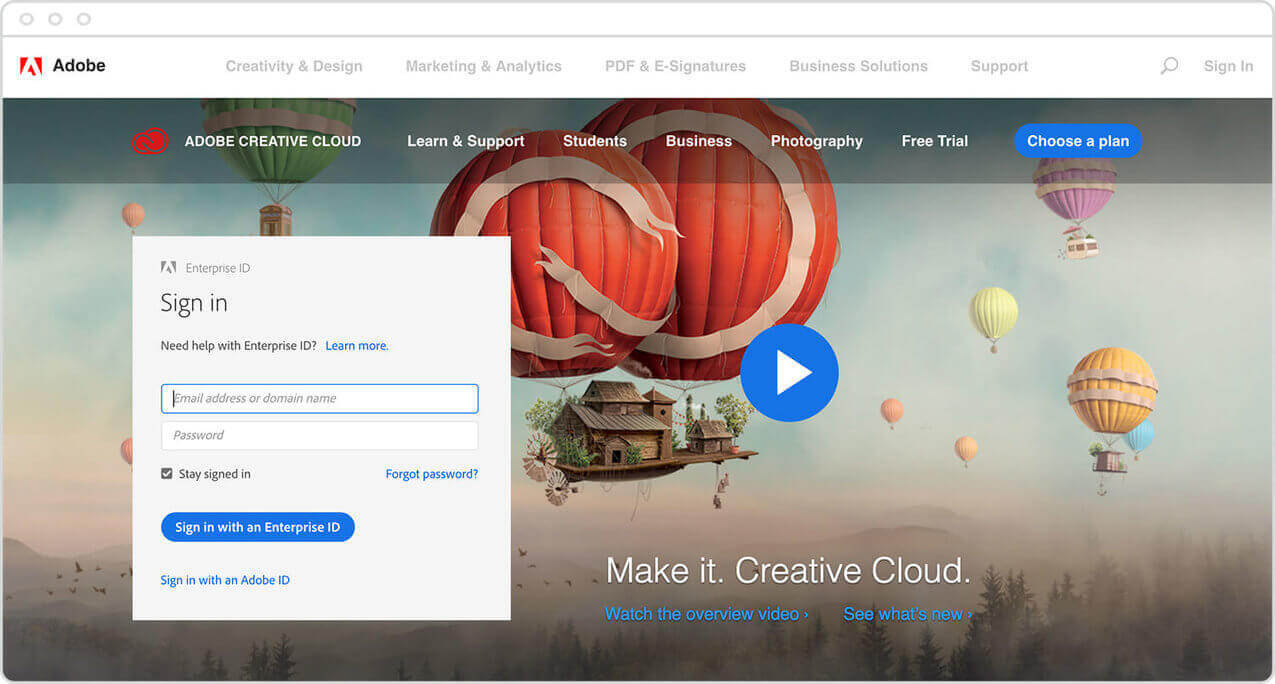Screen dimensions: 1275x684
Task: Follow the Learn more link
Action: tap(356, 346)
